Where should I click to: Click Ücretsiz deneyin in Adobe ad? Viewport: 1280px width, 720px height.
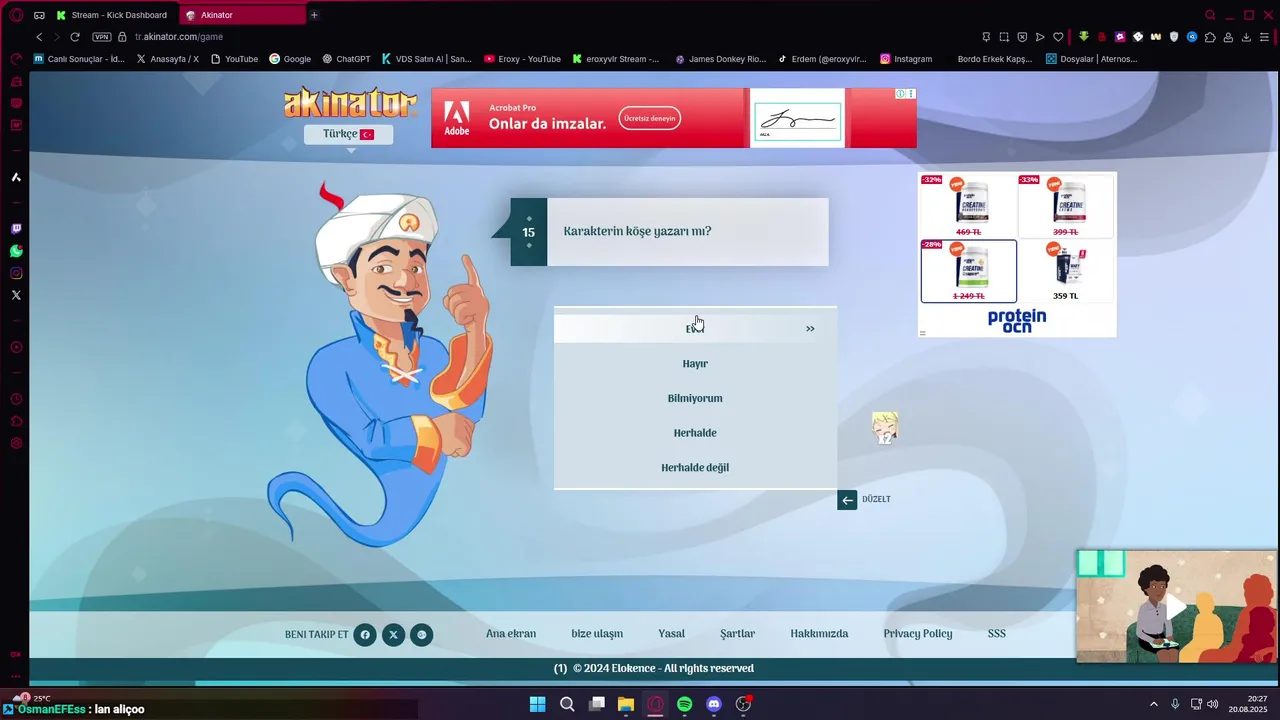pos(650,118)
